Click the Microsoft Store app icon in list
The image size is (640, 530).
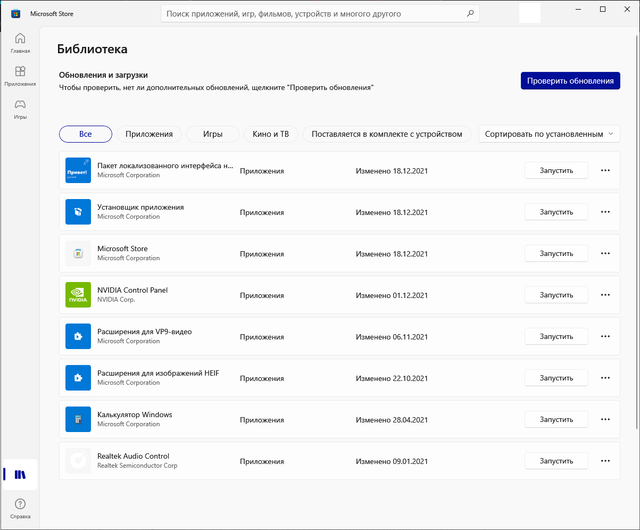point(78,253)
